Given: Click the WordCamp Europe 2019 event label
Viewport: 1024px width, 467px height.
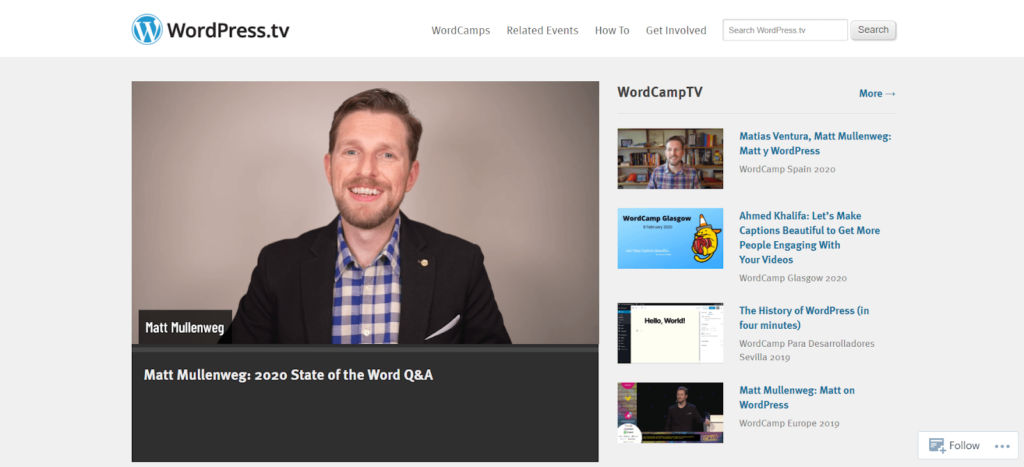Looking at the screenshot, I should coord(789,423).
